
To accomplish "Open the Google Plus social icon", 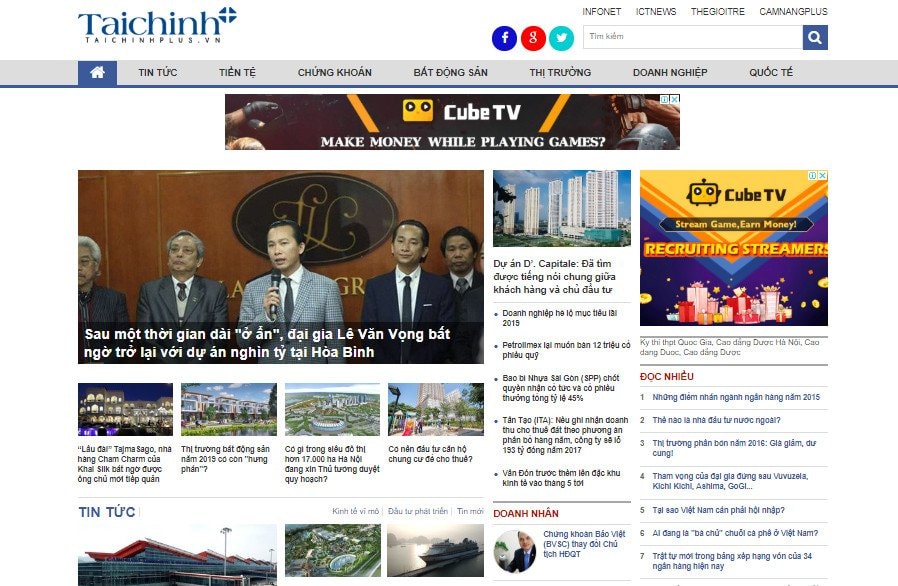I will click(x=533, y=38).
